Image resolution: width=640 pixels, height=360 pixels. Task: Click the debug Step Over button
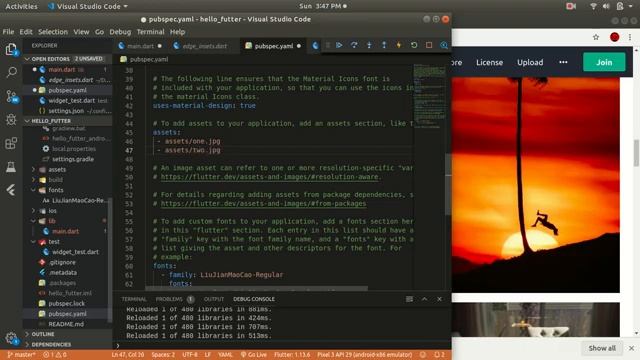click(354, 45)
